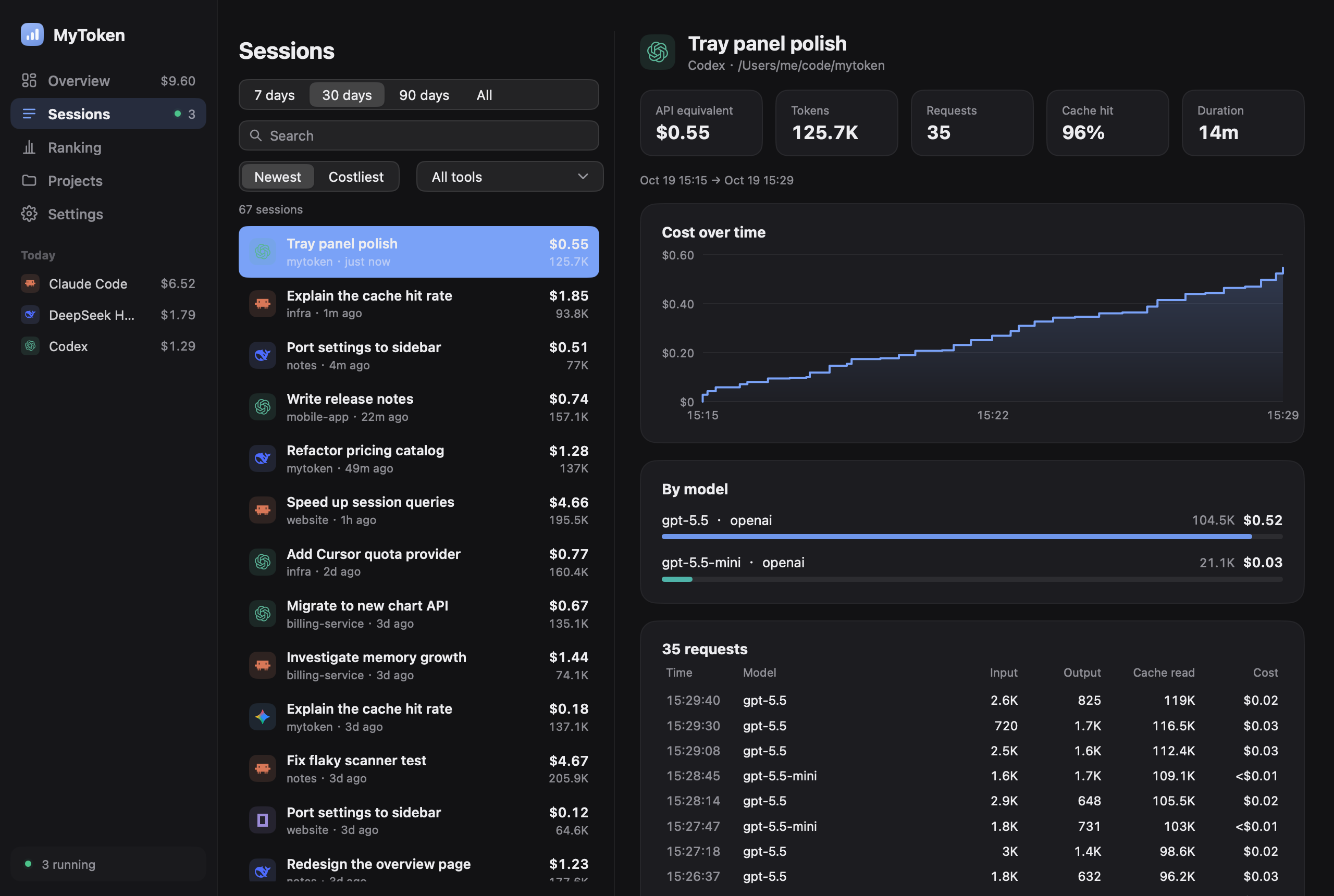Click the Gemini icon on the $0.18 session
The width and height of the screenshot is (1334, 896).
pos(262,717)
